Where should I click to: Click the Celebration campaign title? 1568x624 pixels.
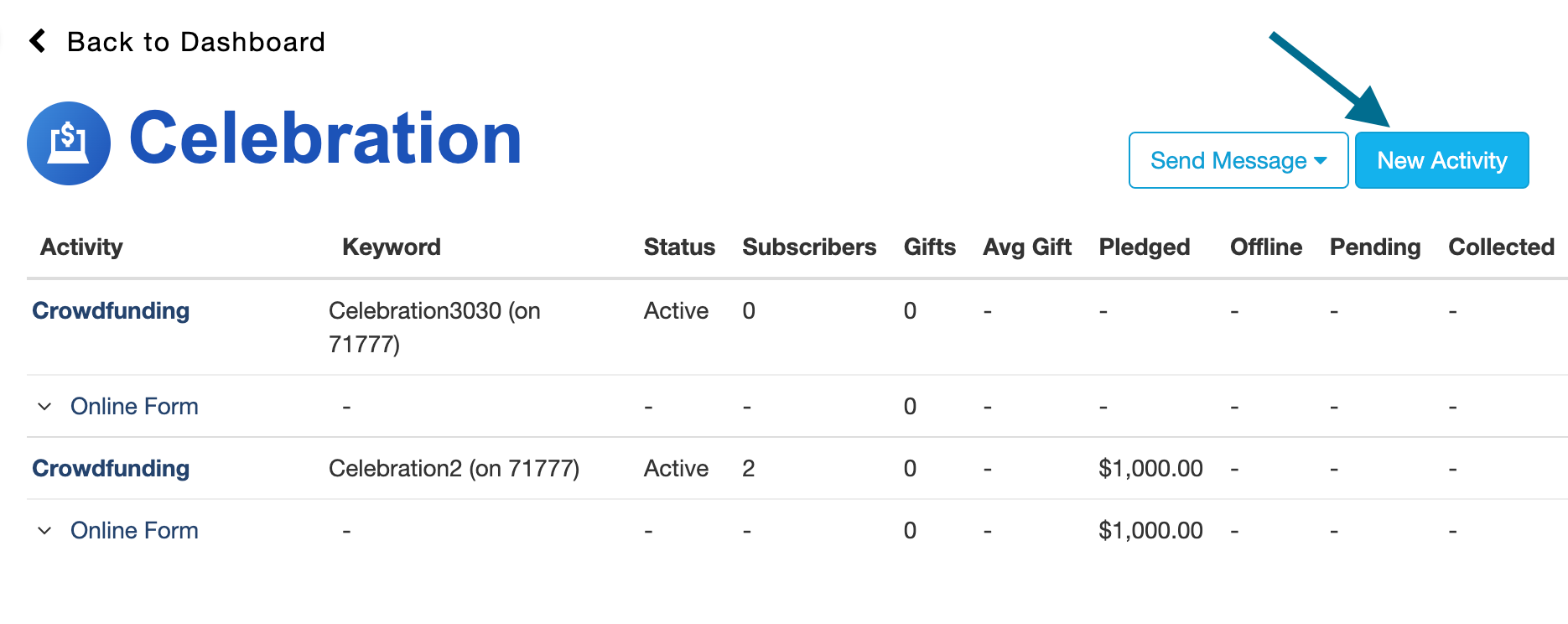click(x=325, y=139)
